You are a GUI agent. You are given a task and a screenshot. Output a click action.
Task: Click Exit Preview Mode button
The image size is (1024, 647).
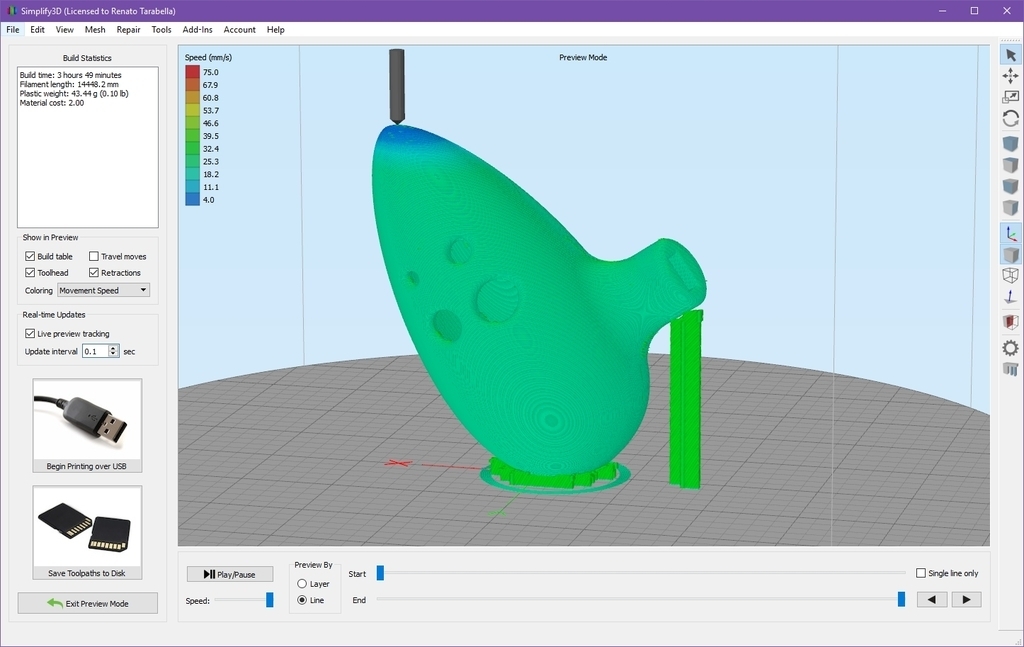(87, 603)
